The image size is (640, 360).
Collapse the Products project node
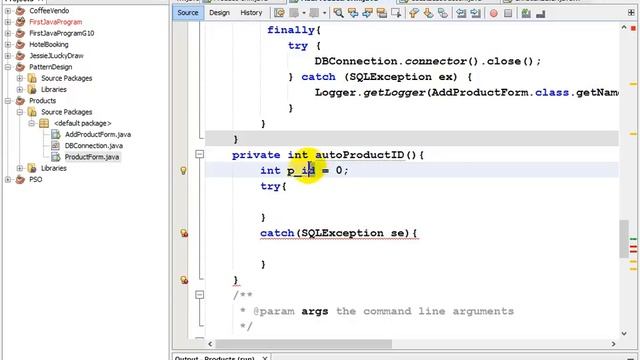coord(8,100)
